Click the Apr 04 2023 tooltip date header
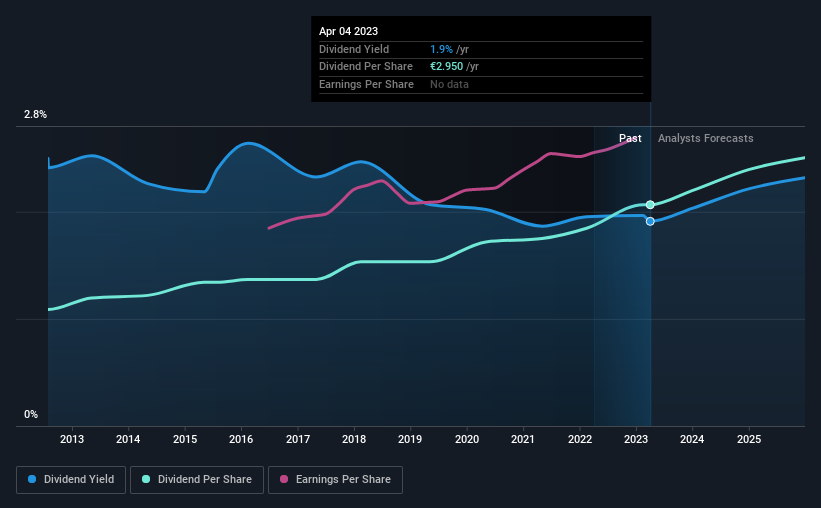The height and width of the screenshot is (508, 821). tap(348, 31)
